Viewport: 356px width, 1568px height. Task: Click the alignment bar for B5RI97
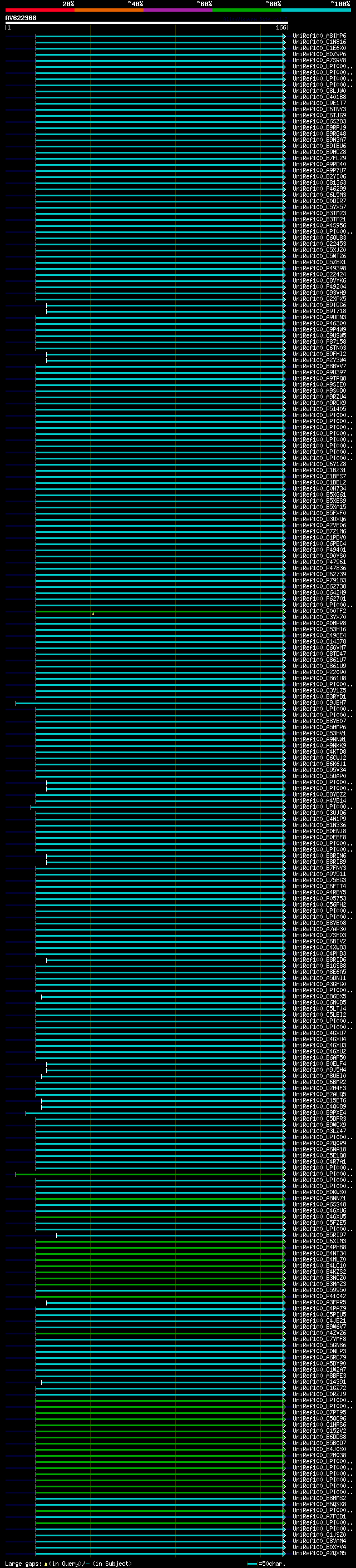[x=170, y=1235]
